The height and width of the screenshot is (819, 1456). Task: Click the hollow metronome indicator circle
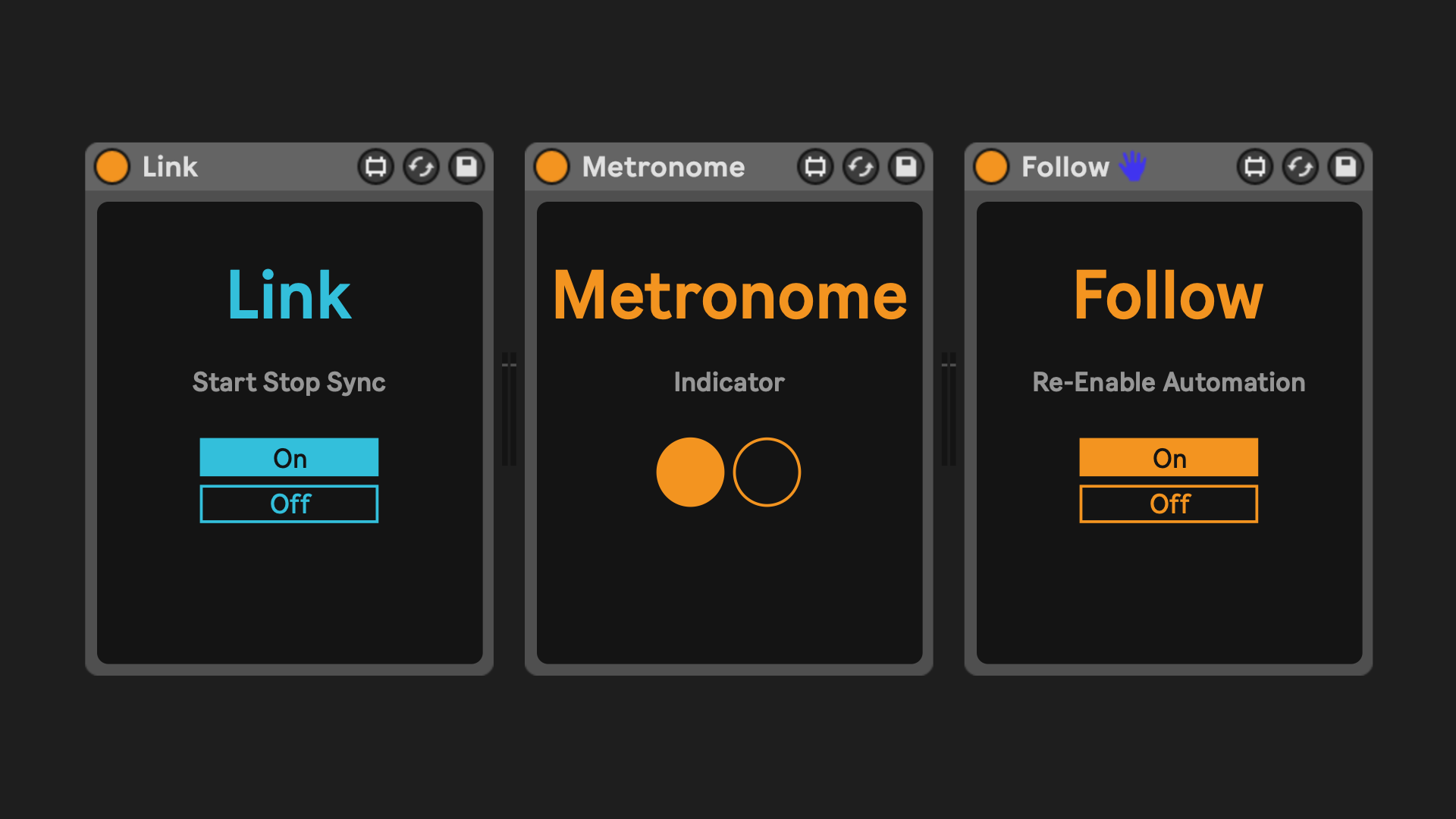767,472
